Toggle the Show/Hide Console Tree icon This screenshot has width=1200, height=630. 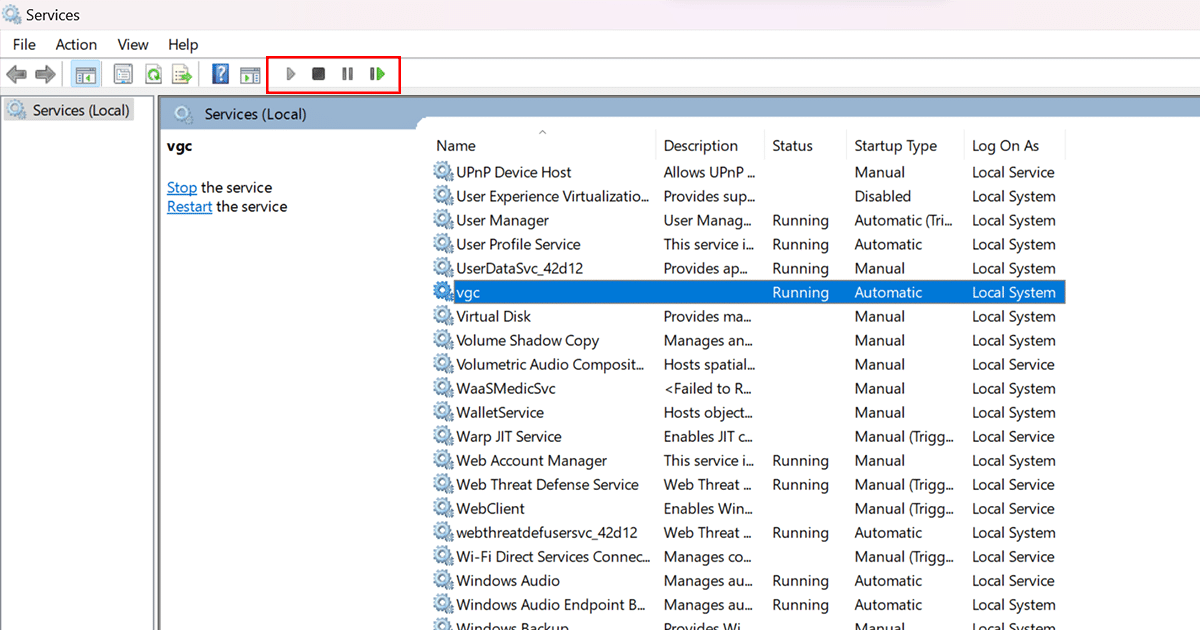(x=86, y=74)
